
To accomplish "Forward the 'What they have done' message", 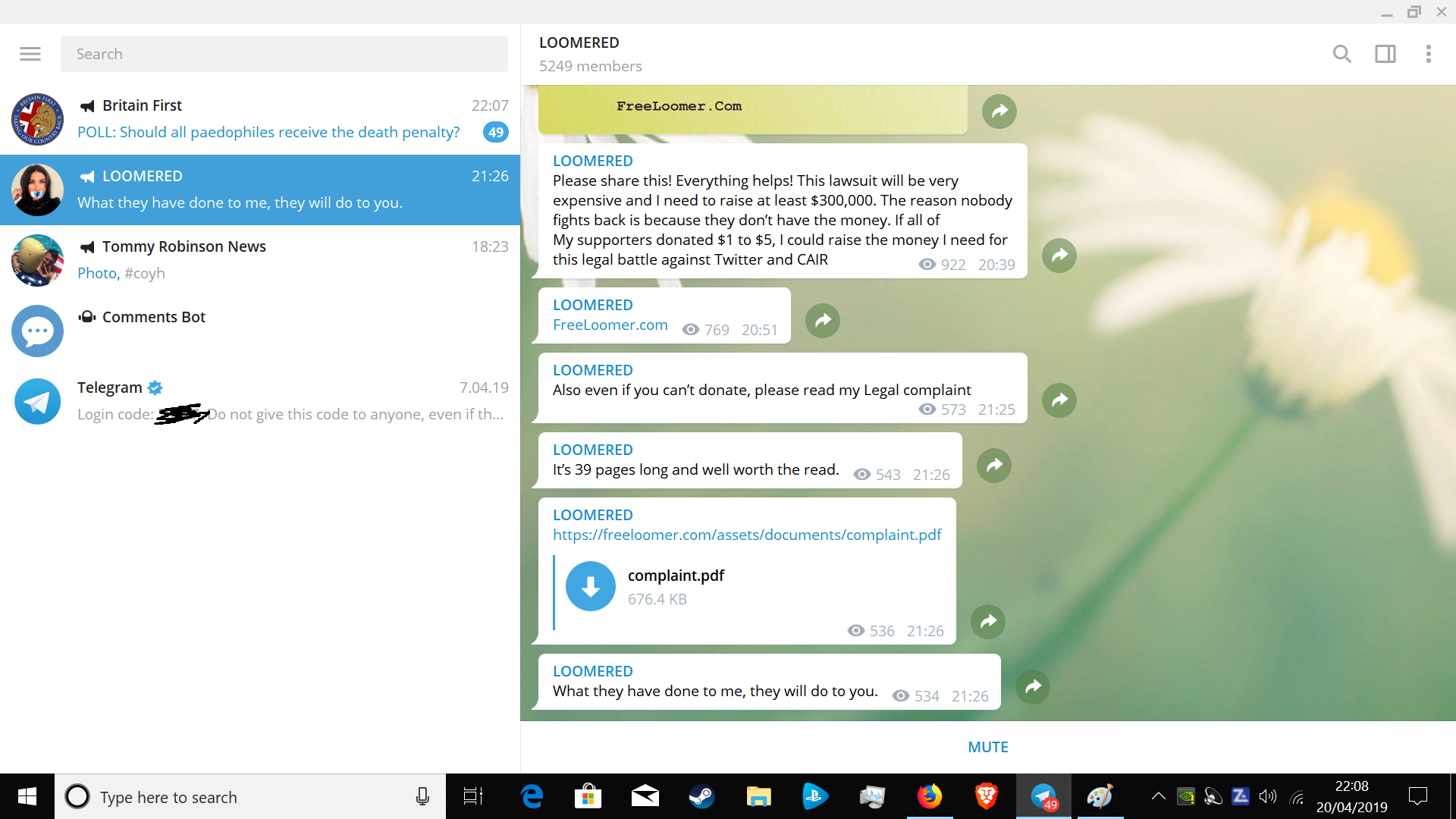I will (x=1033, y=687).
